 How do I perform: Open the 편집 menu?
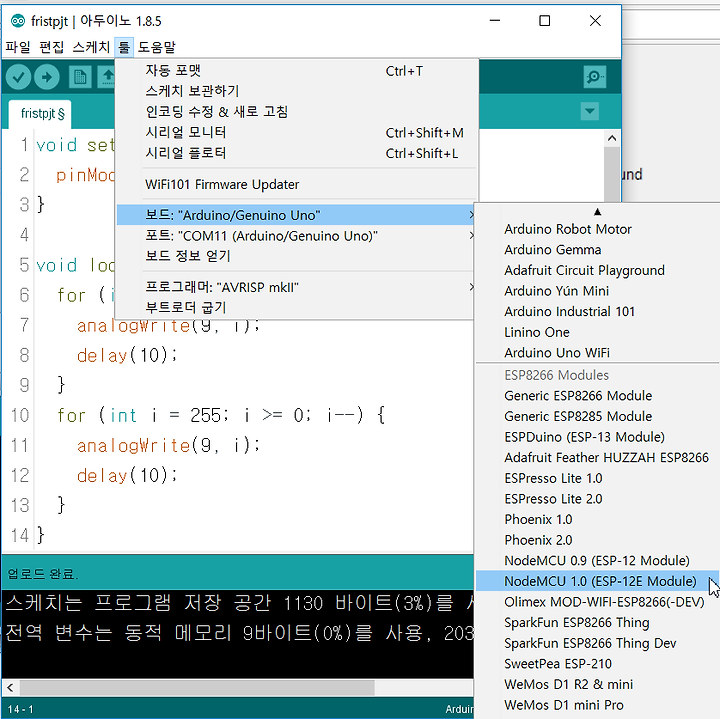point(51,47)
